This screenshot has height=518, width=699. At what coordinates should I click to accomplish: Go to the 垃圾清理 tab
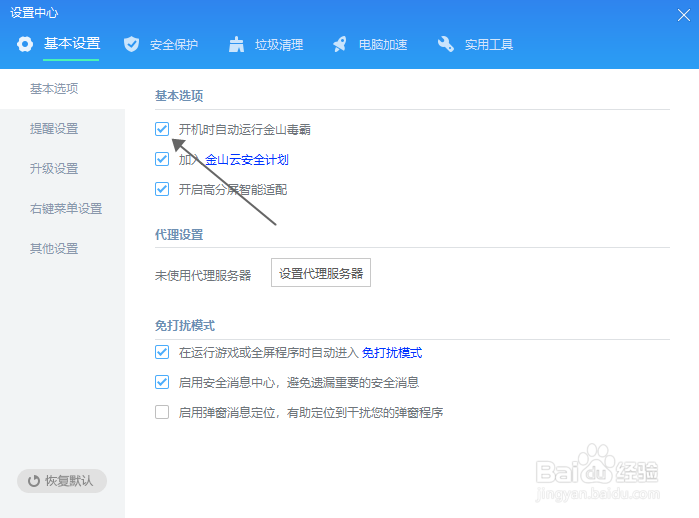pos(279,45)
